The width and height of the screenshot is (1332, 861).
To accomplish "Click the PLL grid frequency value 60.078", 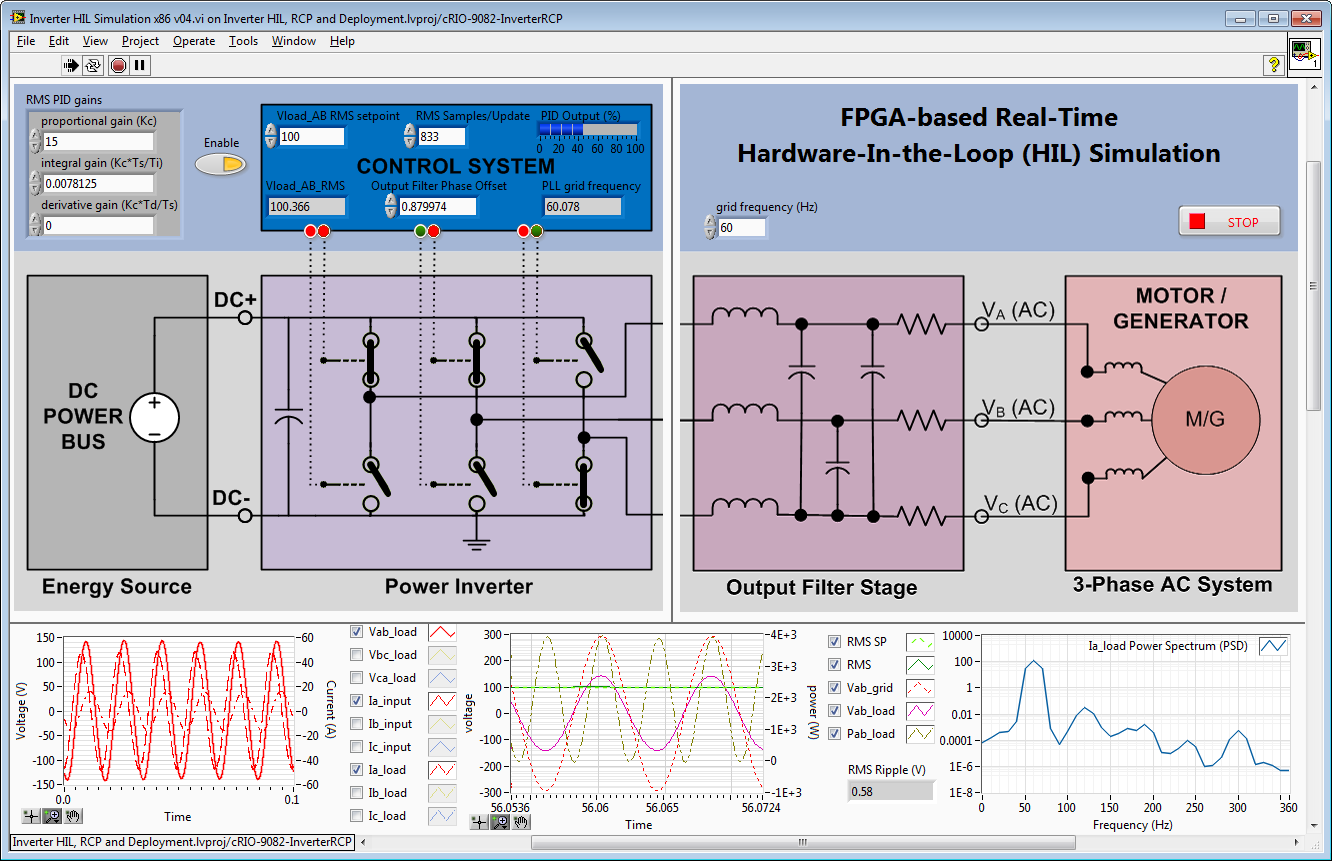I will point(582,206).
